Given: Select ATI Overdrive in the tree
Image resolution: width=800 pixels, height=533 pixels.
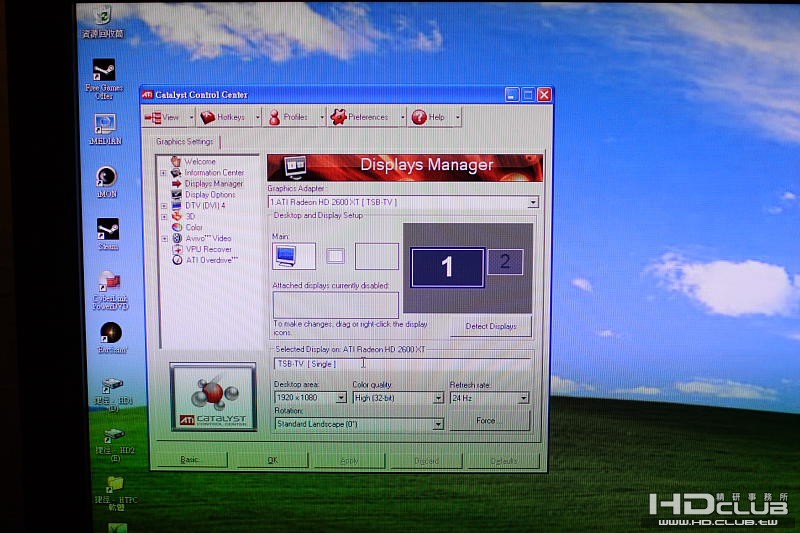Looking at the screenshot, I should (x=212, y=260).
